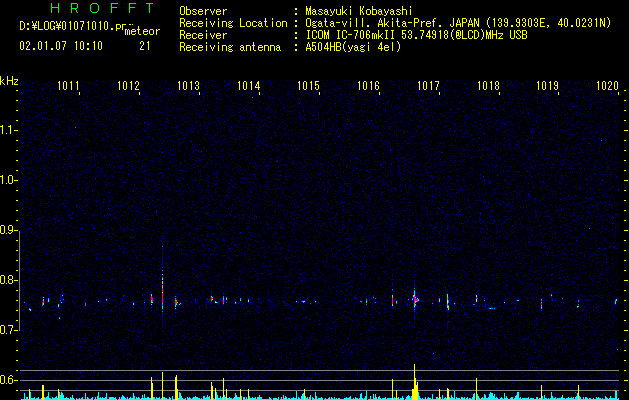Click the 1012 time axis label
The image size is (629, 400).
(x=128, y=85)
